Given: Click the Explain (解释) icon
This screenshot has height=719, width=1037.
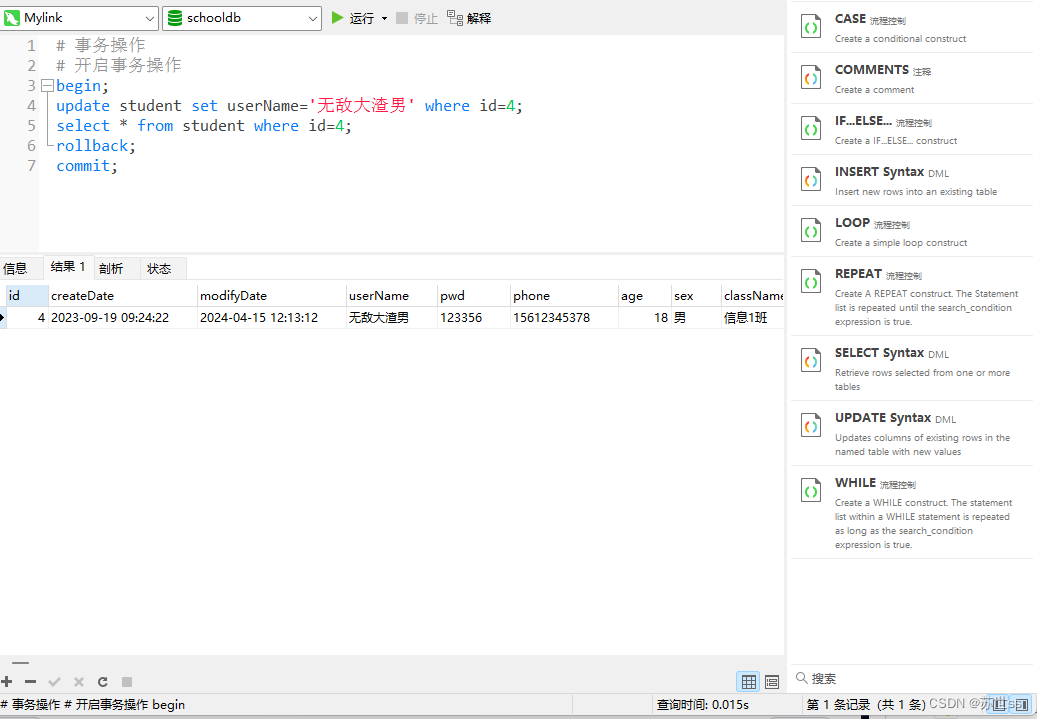Looking at the screenshot, I should [x=455, y=17].
